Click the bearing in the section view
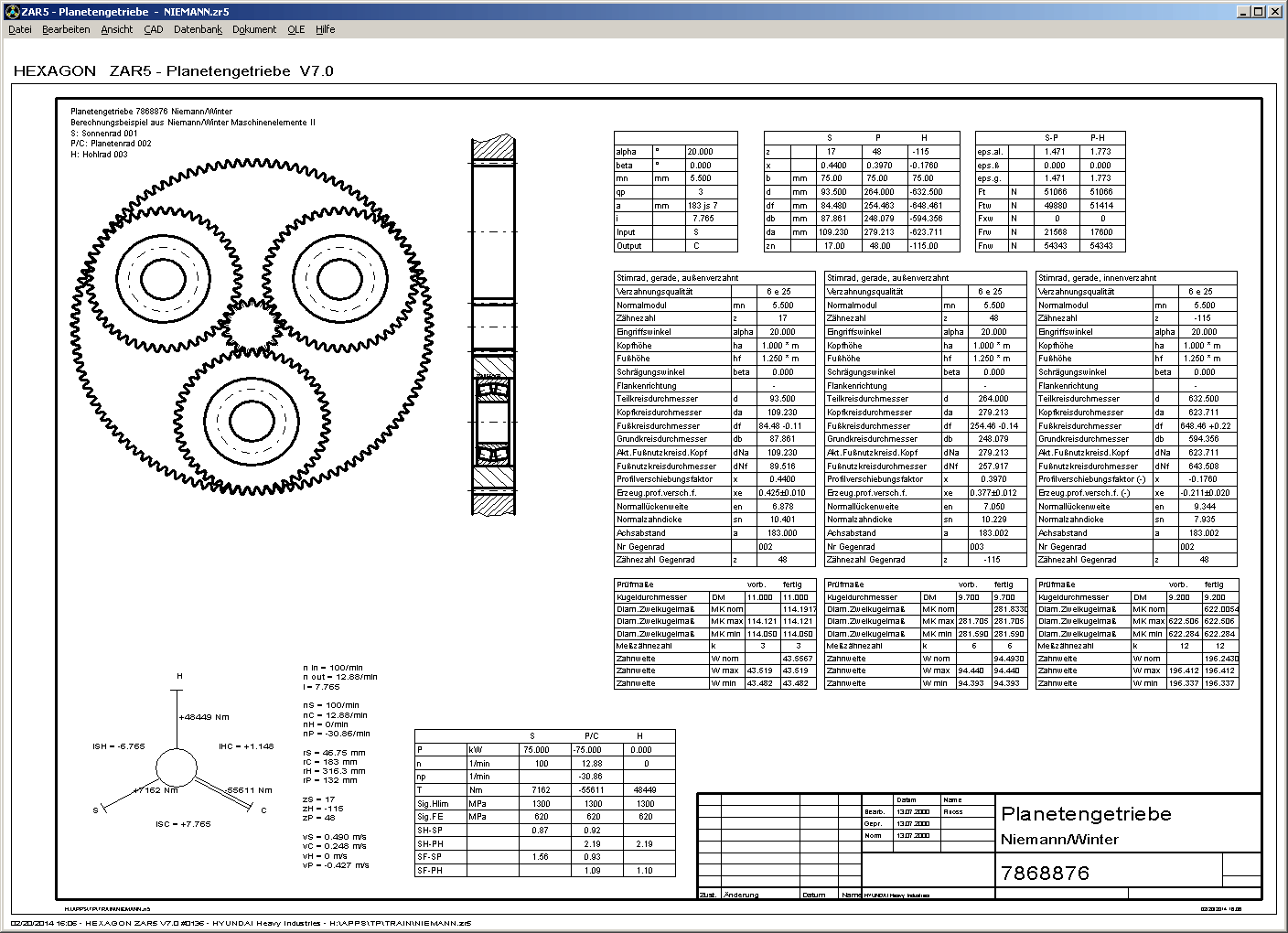The width and height of the screenshot is (1288, 933). click(492, 420)
